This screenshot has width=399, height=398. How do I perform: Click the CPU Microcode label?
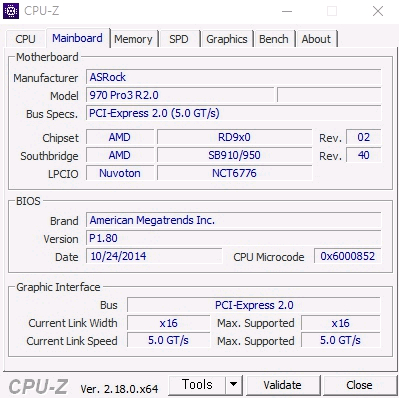[269, 257]
